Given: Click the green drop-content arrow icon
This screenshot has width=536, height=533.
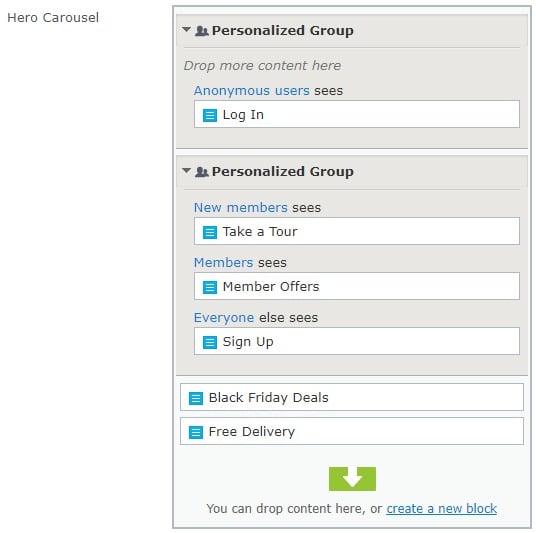Looking at the screenshot, I should click(x=352, y=479).
